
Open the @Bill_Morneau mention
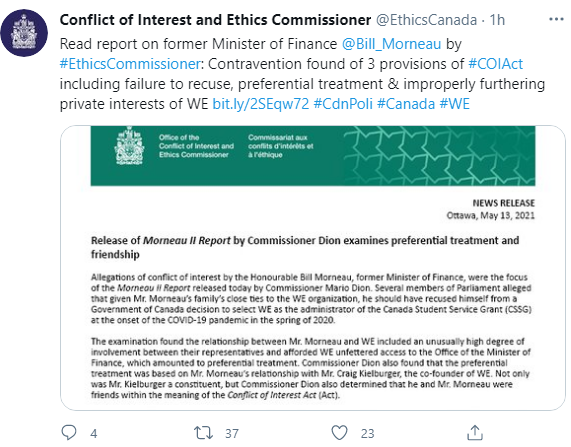coord(391,44)
